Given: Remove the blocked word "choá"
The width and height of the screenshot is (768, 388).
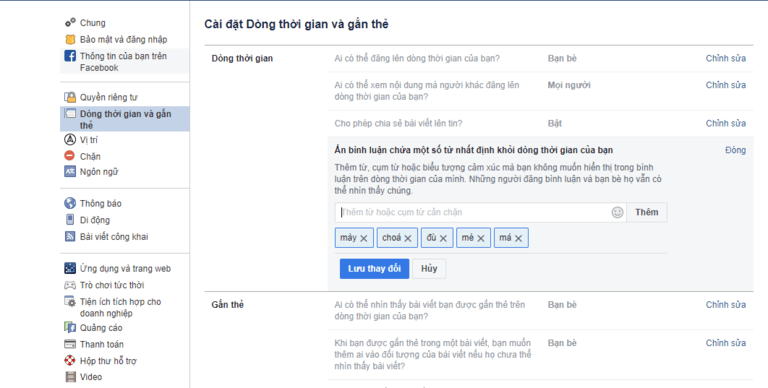Looking at the screenshot, I should pyautogui.click(x=408, y=238).
